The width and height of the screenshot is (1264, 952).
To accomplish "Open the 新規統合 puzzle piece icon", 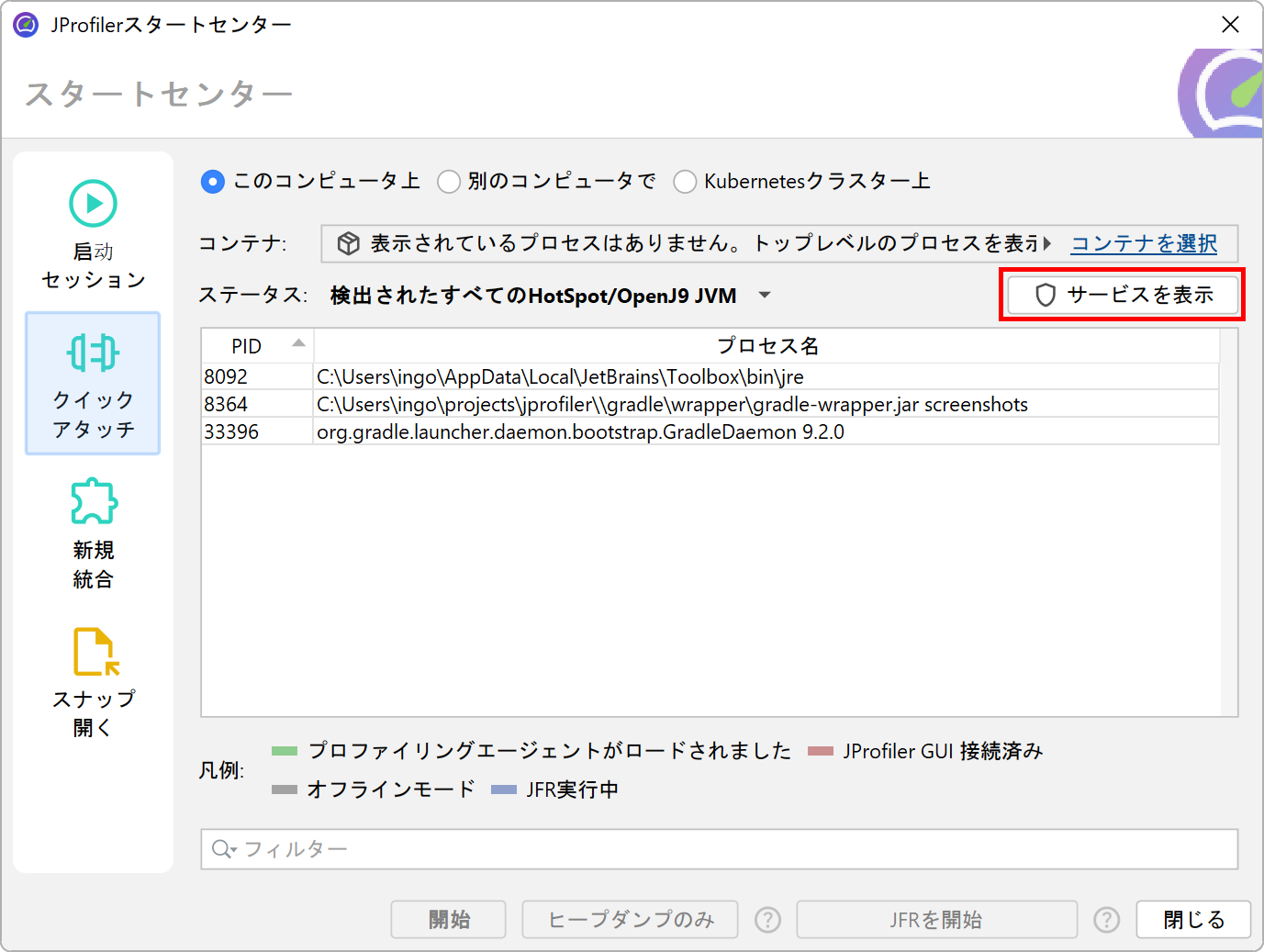I will 93,501.
